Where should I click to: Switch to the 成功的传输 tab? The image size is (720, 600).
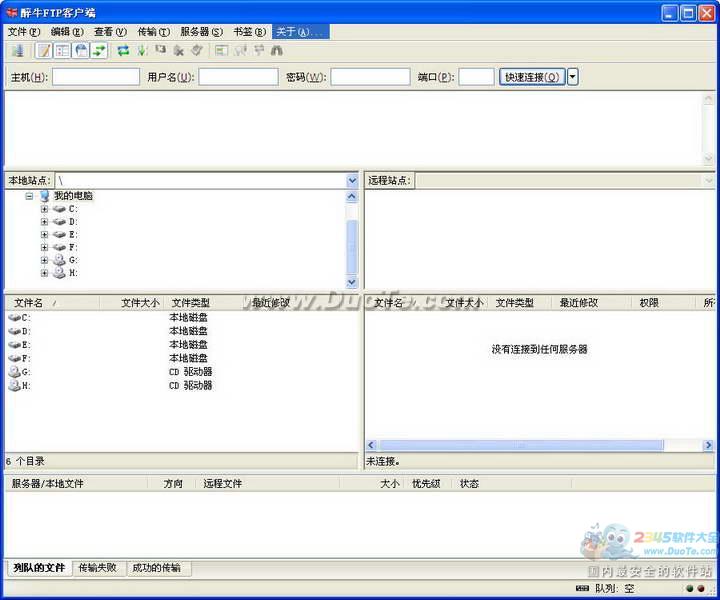(157, 568)
